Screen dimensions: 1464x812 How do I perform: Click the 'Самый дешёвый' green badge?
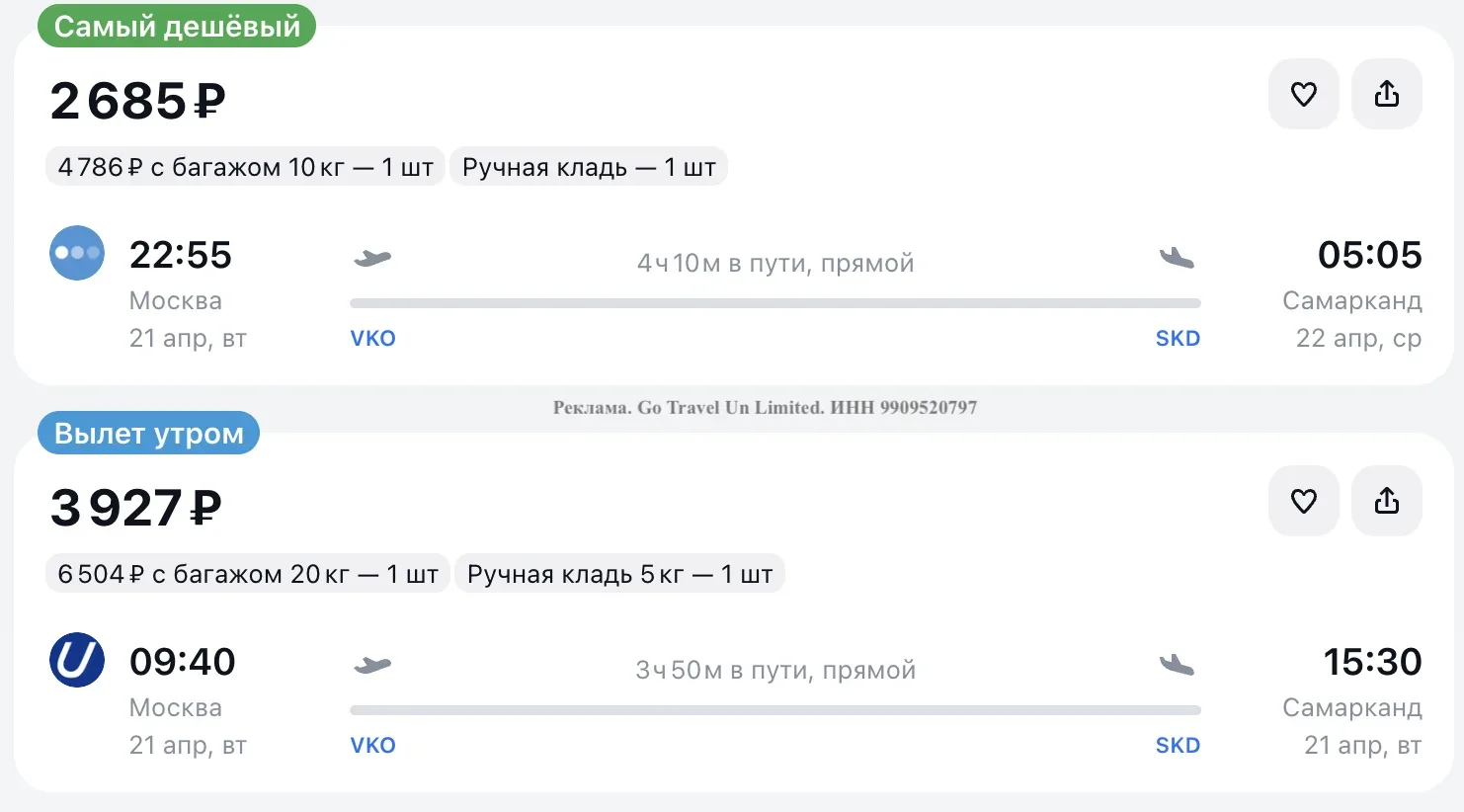pyautogui.click(x=177, y=27)
